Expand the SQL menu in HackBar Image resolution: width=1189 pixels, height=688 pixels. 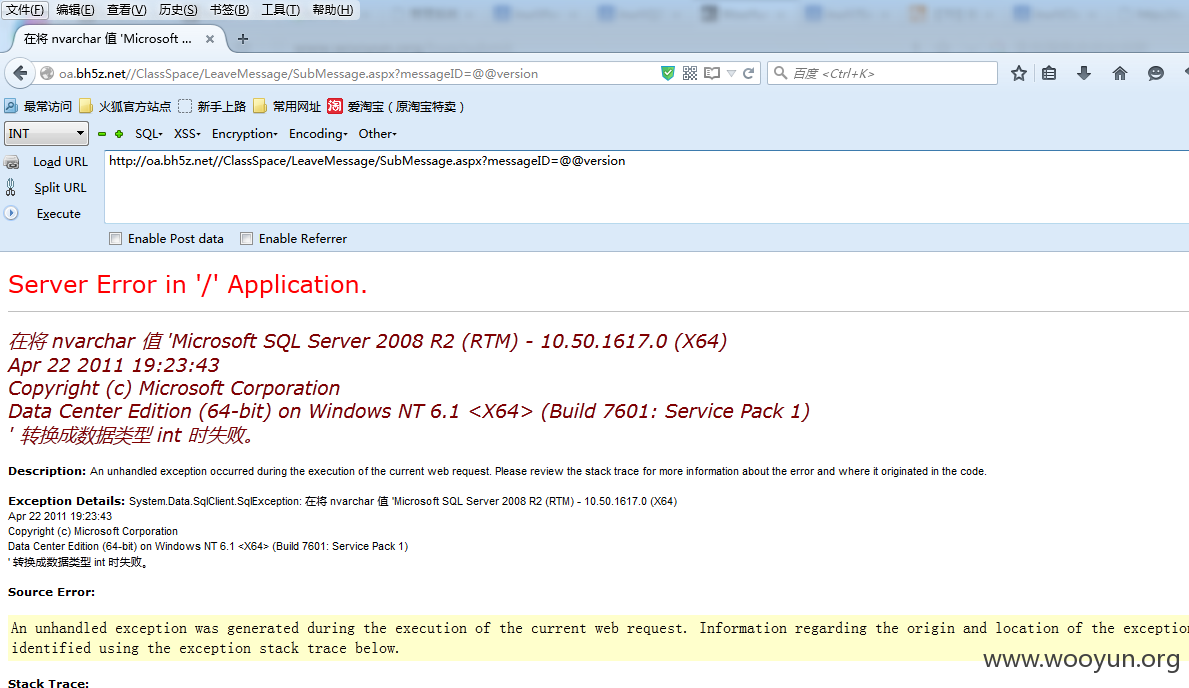(x=149, y=134)
